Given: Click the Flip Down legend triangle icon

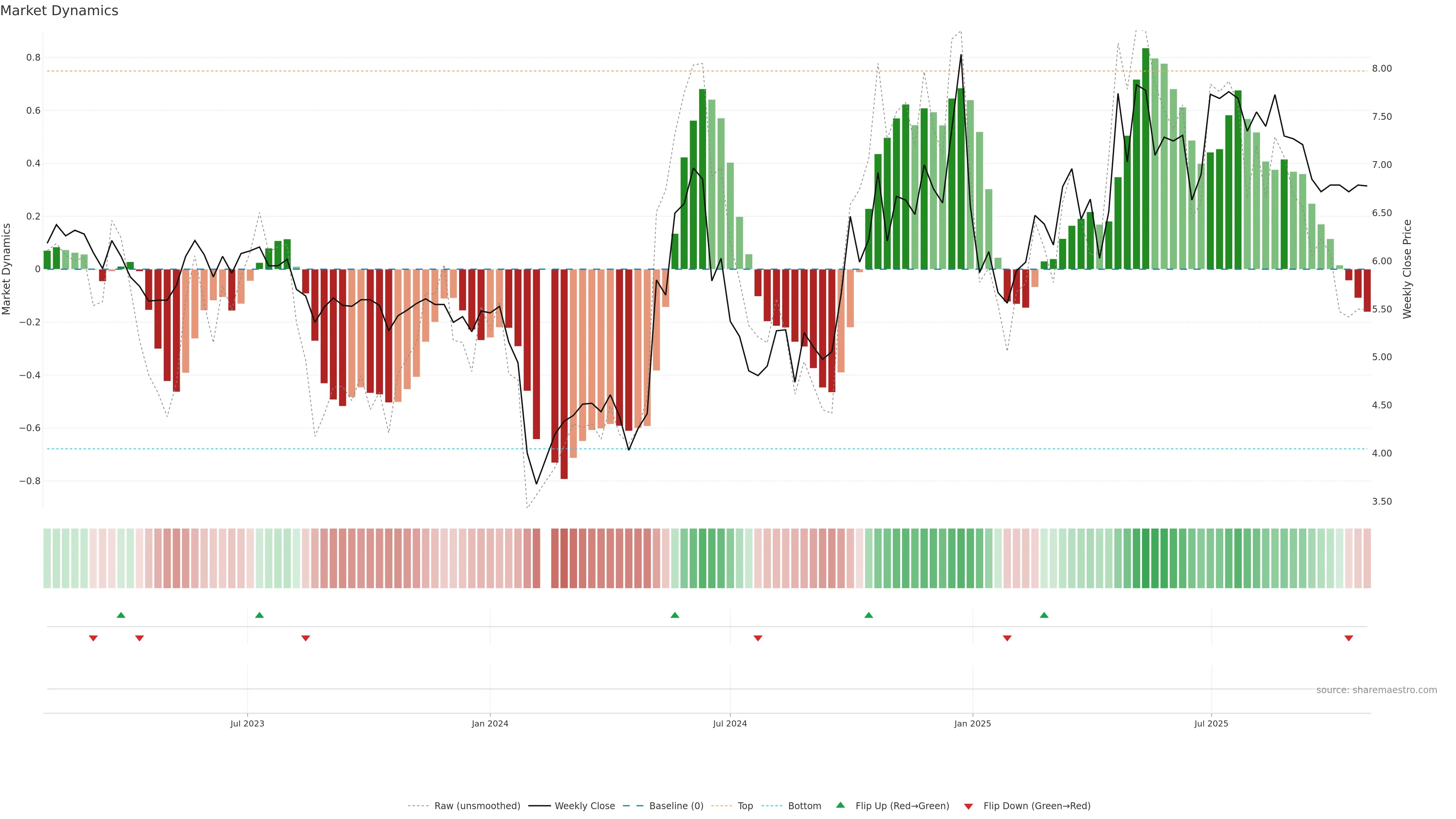Looking at the screenshot, I should 968,806.
